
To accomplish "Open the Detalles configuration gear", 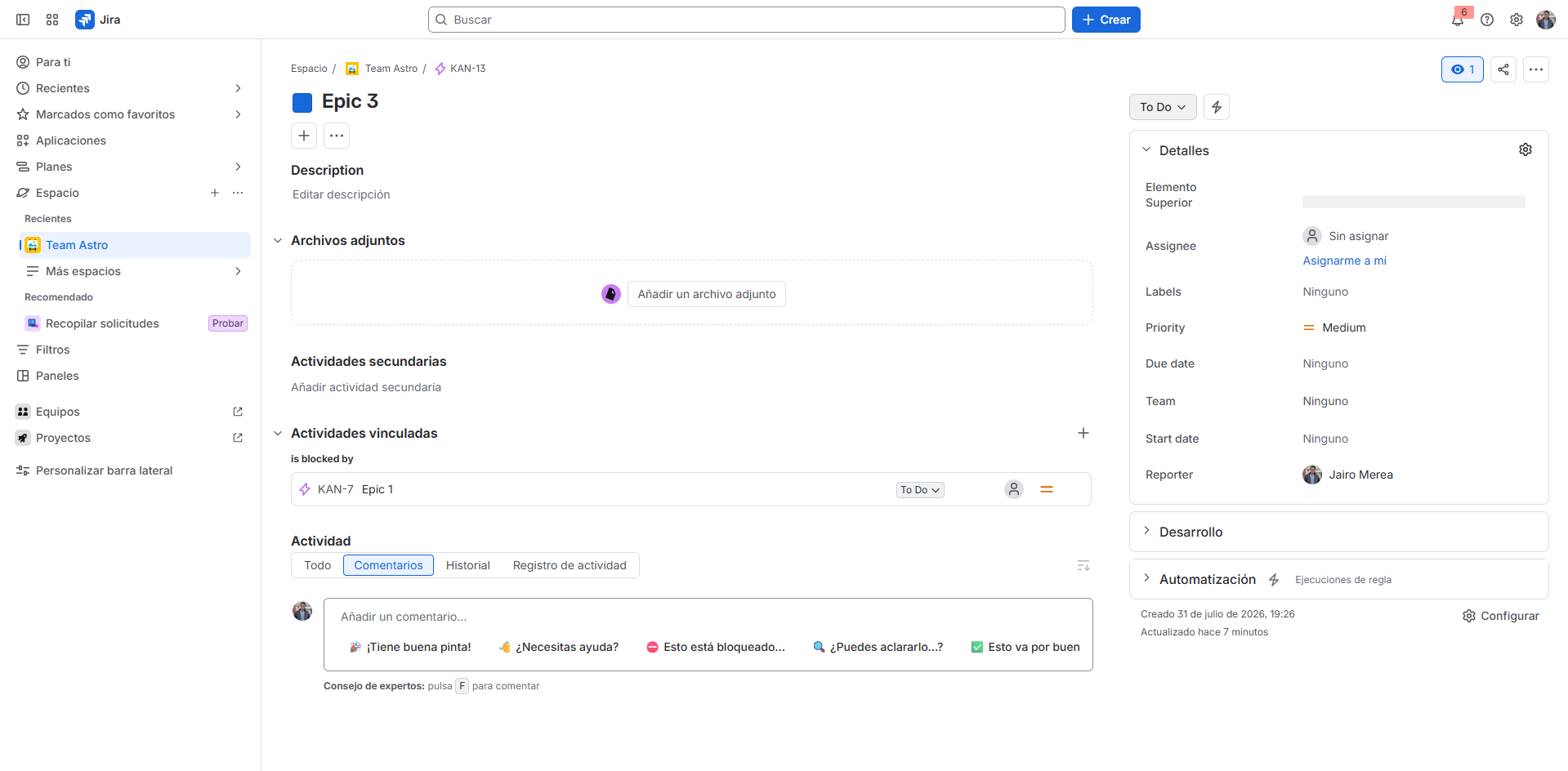I will (1526, 149).
